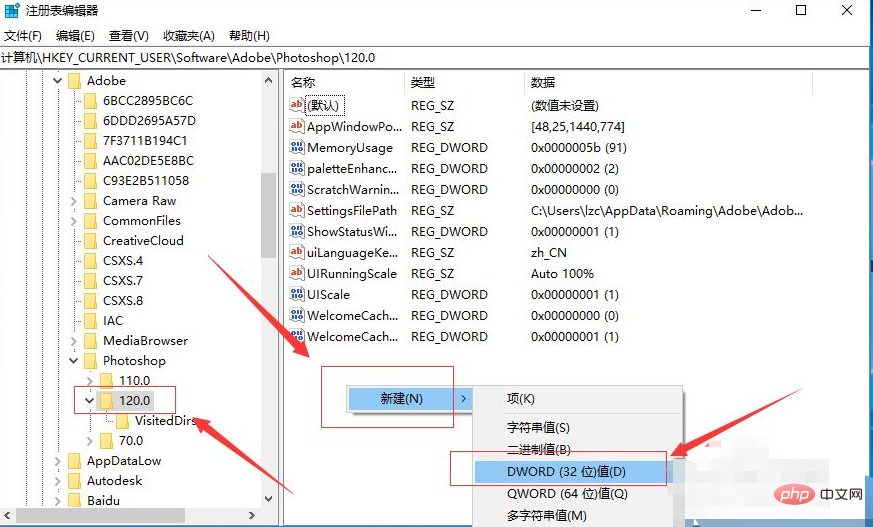The width and height of the screenshot is (873, 527).
Task: Click the Camera Raw folder icon
Action: coord(90,201)
